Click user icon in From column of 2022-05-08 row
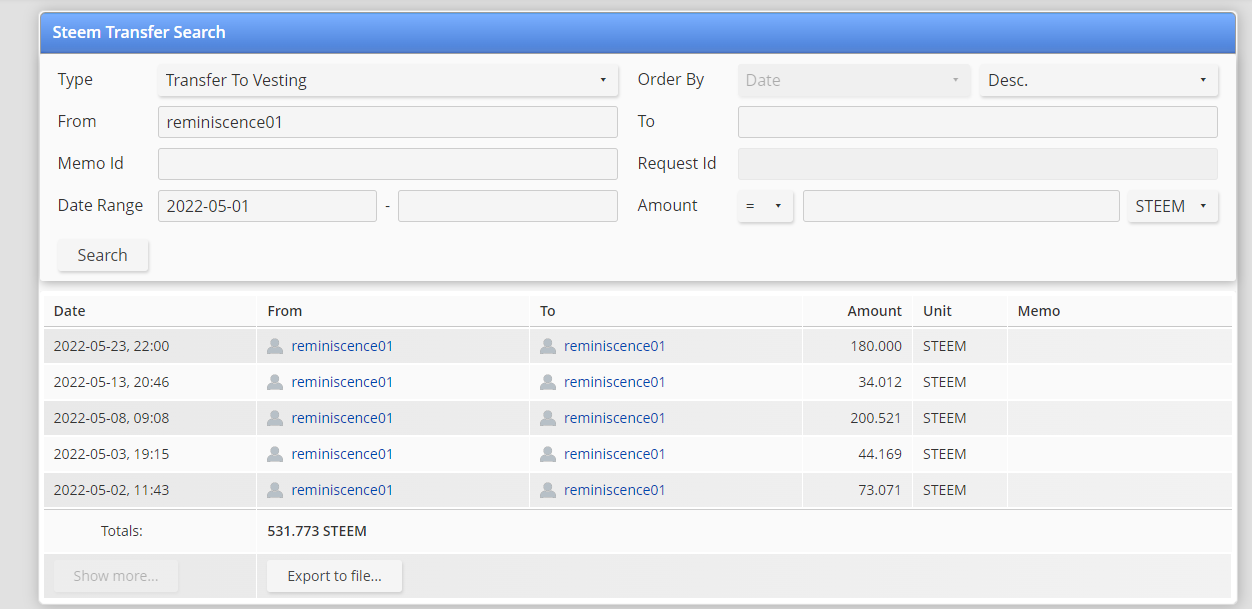Image resolution: width=1252 pixels, height=609 pixels. [x=275, y=418]
